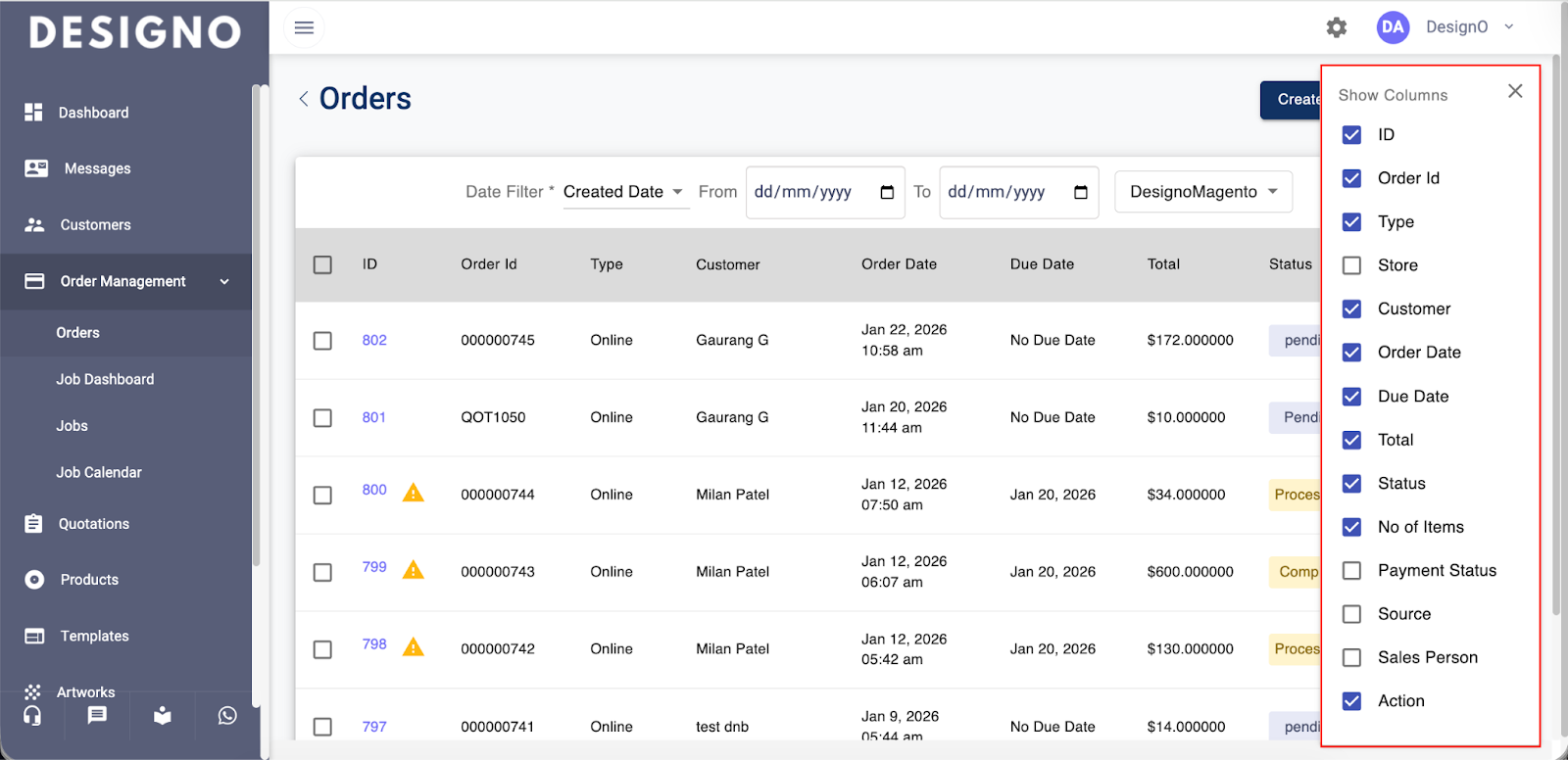Open settings via the gear icon
Viewport: 1568px width, 760px height.
1337,27
